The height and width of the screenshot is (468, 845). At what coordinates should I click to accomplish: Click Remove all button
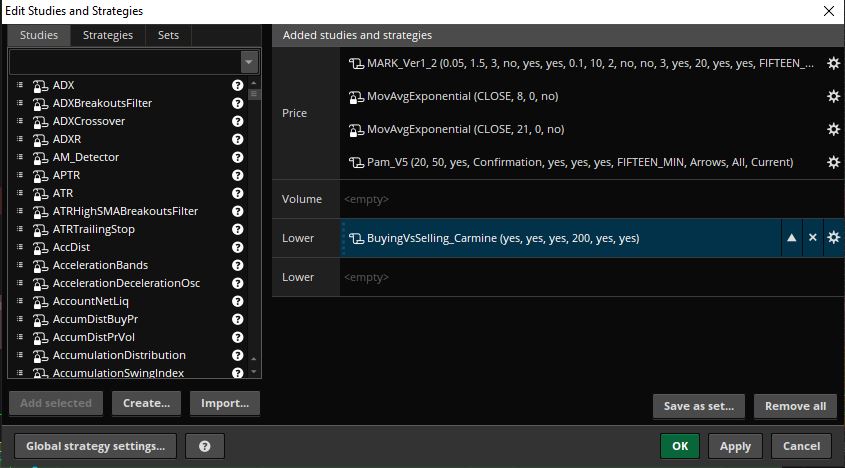click(x=795, y=406)
